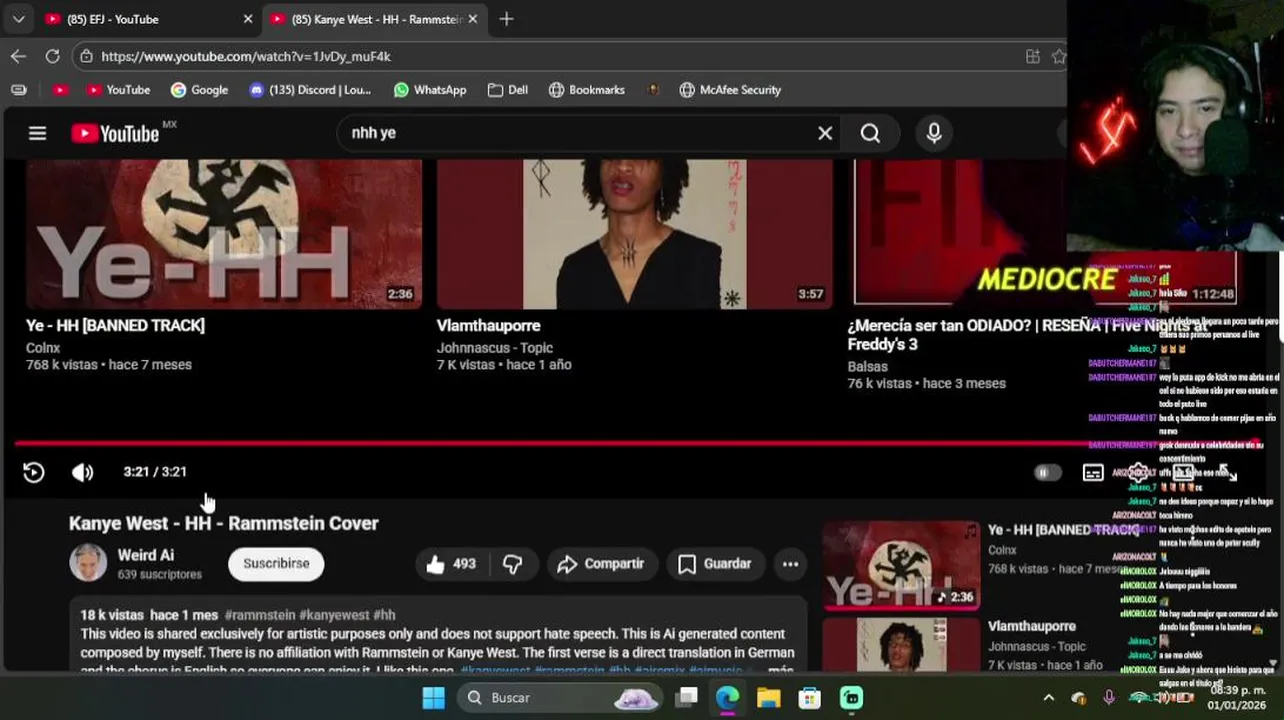The image size is (1284, 720).
Task: Open the Ye - HH suggested video thumbnail
Action: point(224,233)
